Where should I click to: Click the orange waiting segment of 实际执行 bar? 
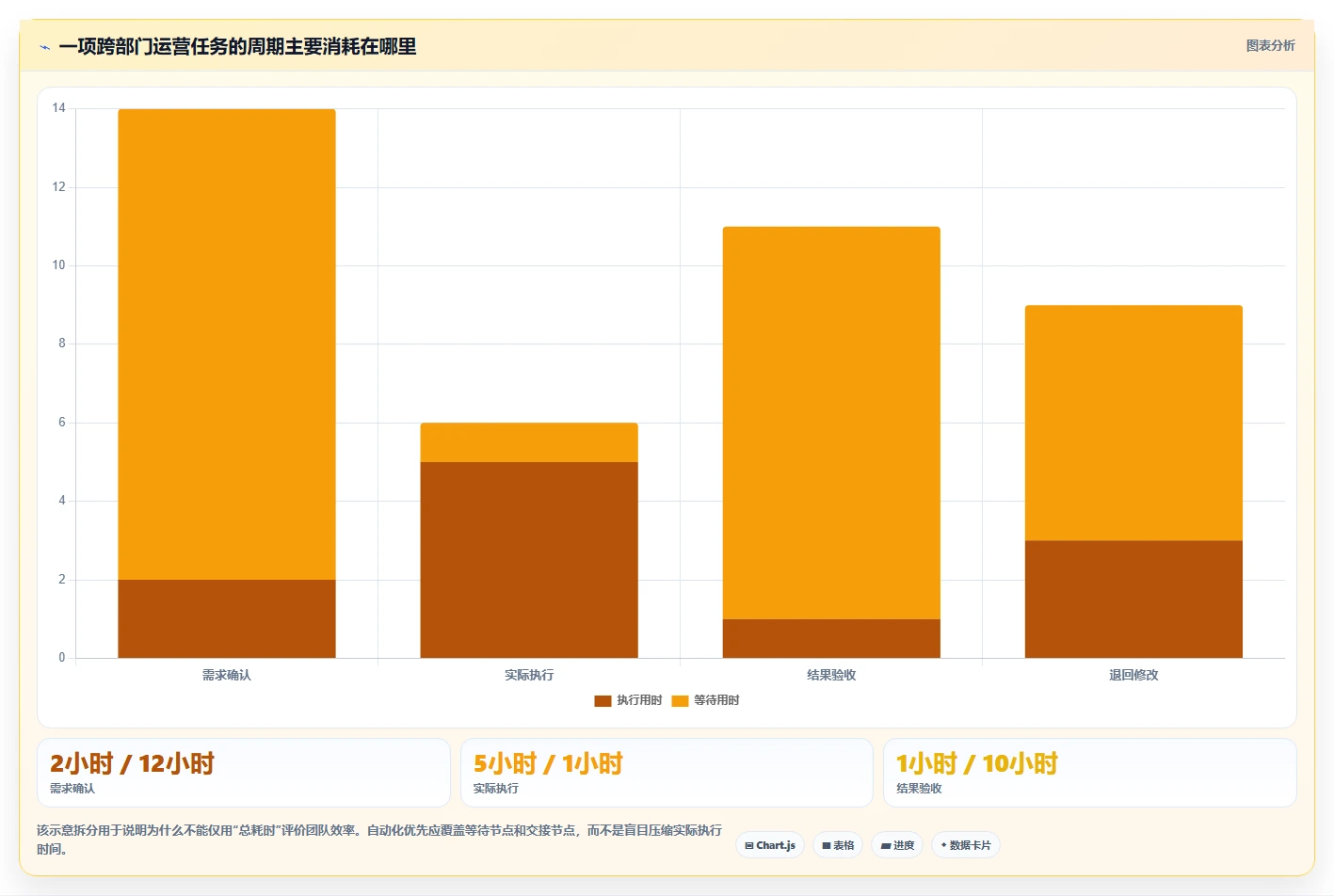pos(529,442)
